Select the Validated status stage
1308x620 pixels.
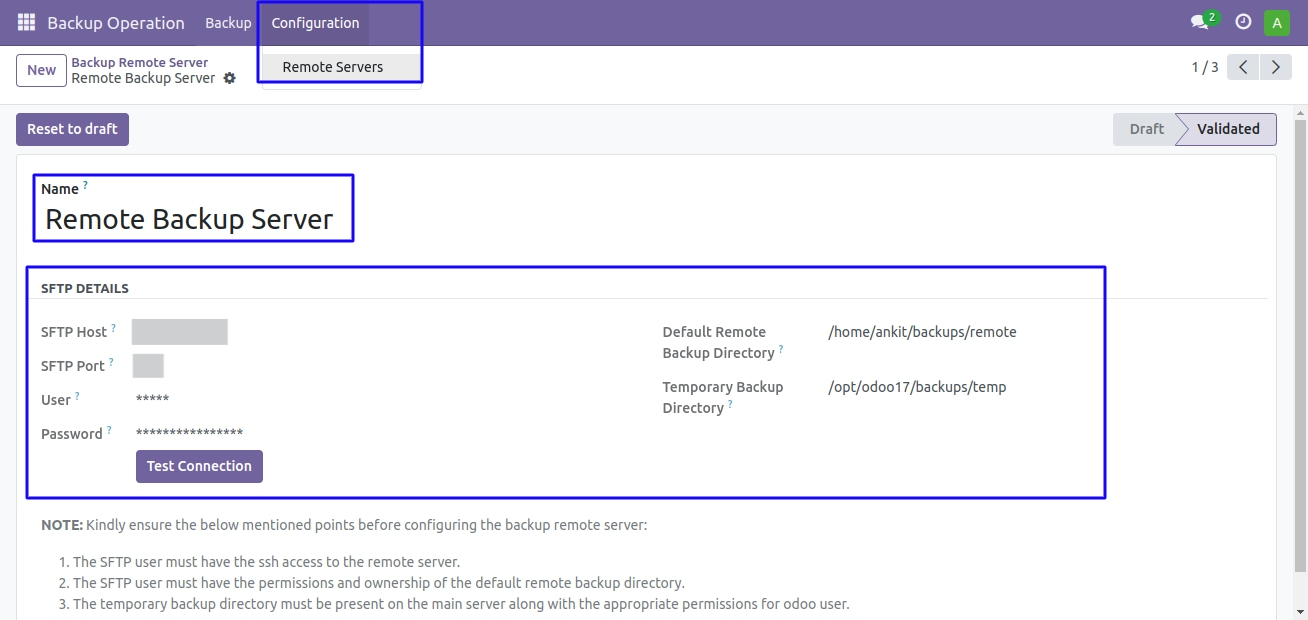[1228, 129]
